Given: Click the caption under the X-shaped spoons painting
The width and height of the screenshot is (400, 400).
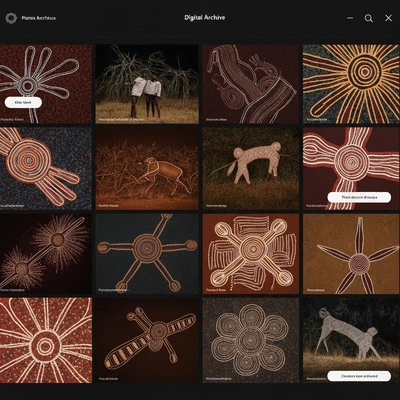Looking at the screenshot, I should (x=216, y=290).
